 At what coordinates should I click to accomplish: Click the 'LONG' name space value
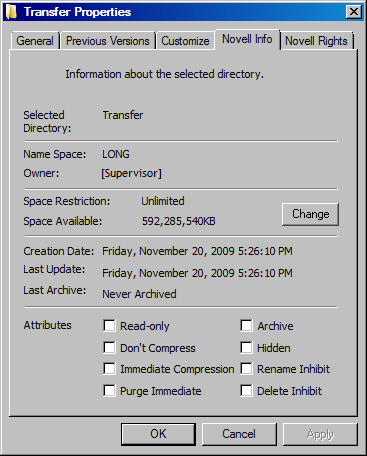[x=116, y=154]
